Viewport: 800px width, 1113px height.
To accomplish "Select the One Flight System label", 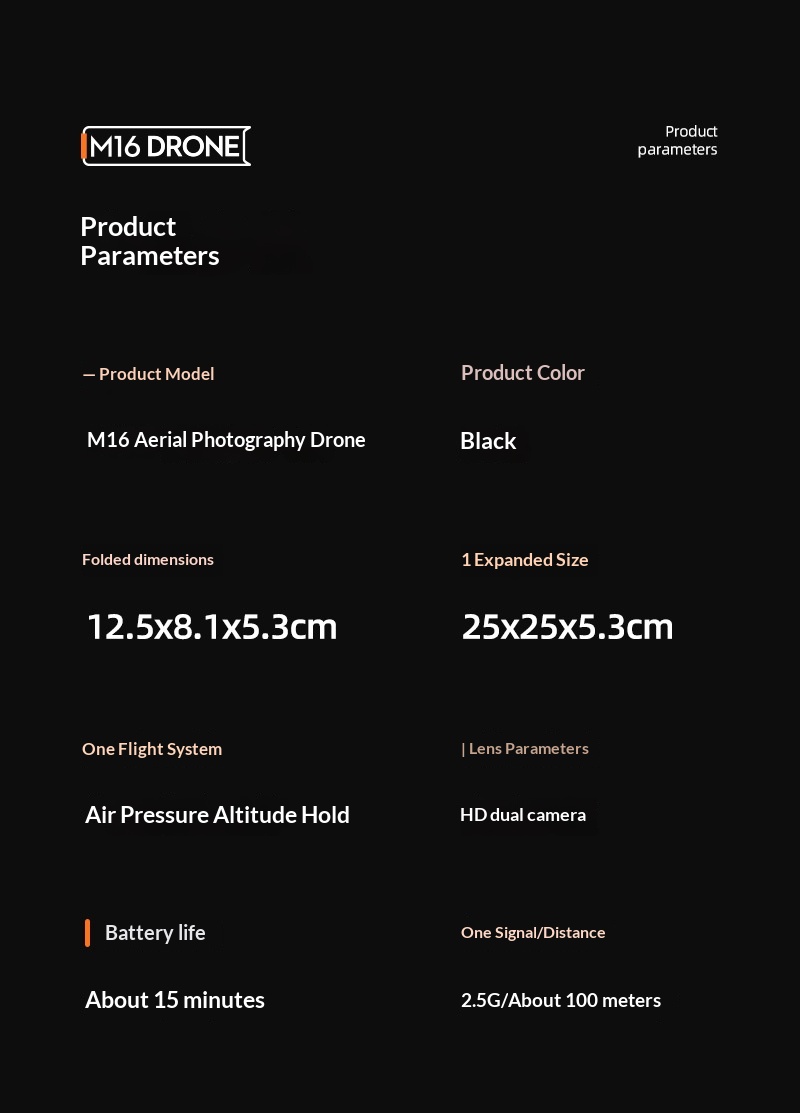I will coord(152,750).
